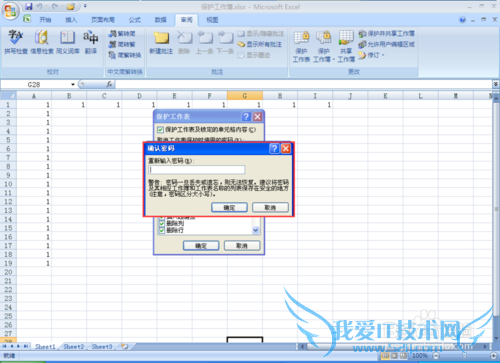Click the 100% zoom level text
The width and height of the screenshot is (500, 363).
(420, 356)
